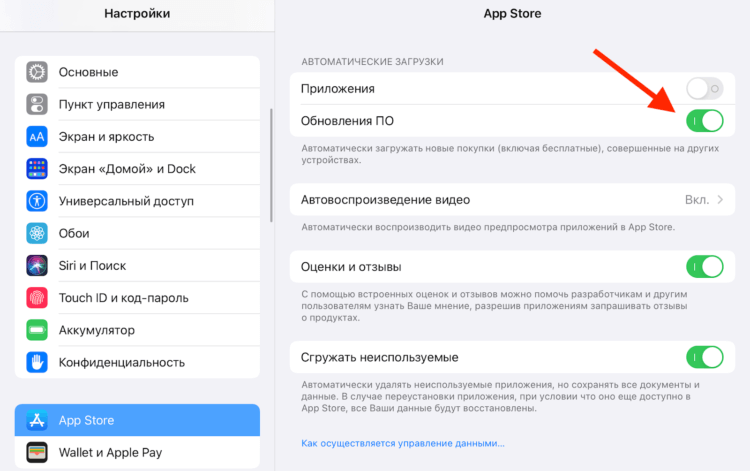The width and height of the screenshot is (750, 471).
Task: Tap the Пункт управления switches icon
Action: tap(37, 104)
